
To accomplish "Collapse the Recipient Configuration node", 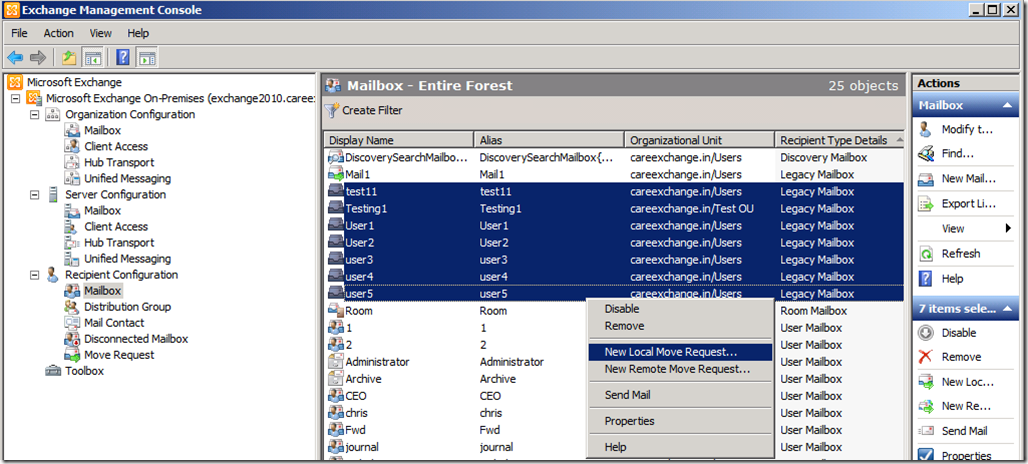I will pos(34,275).
